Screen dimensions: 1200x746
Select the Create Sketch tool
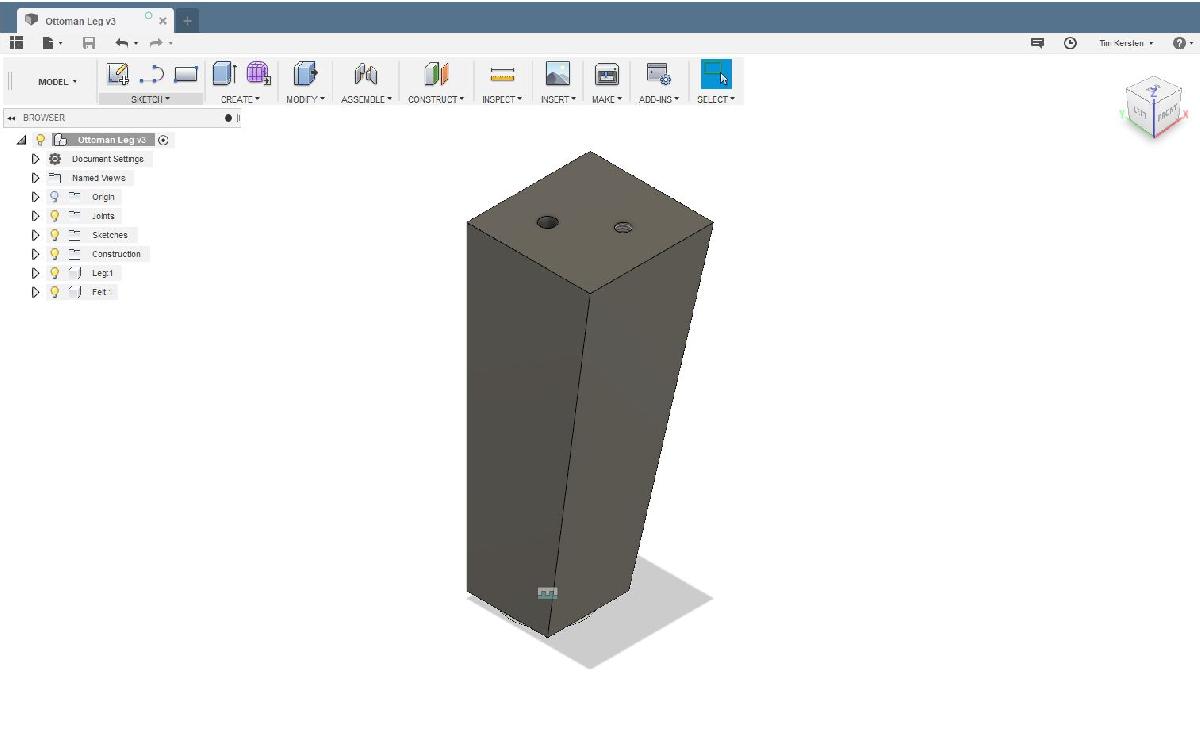(118, 74)
